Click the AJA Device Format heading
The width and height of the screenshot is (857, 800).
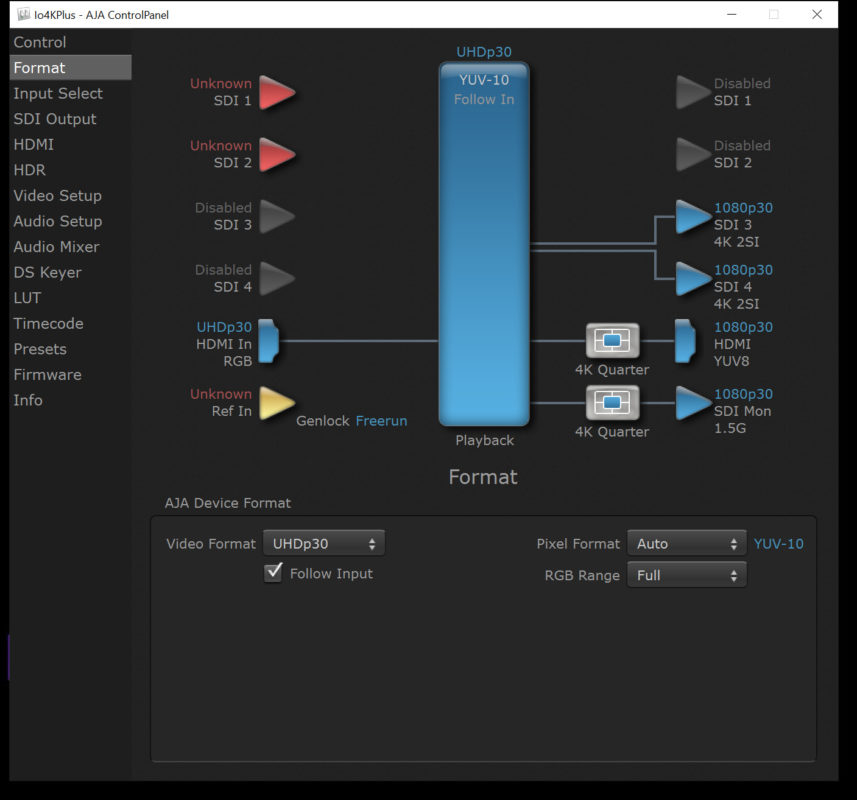228,503
